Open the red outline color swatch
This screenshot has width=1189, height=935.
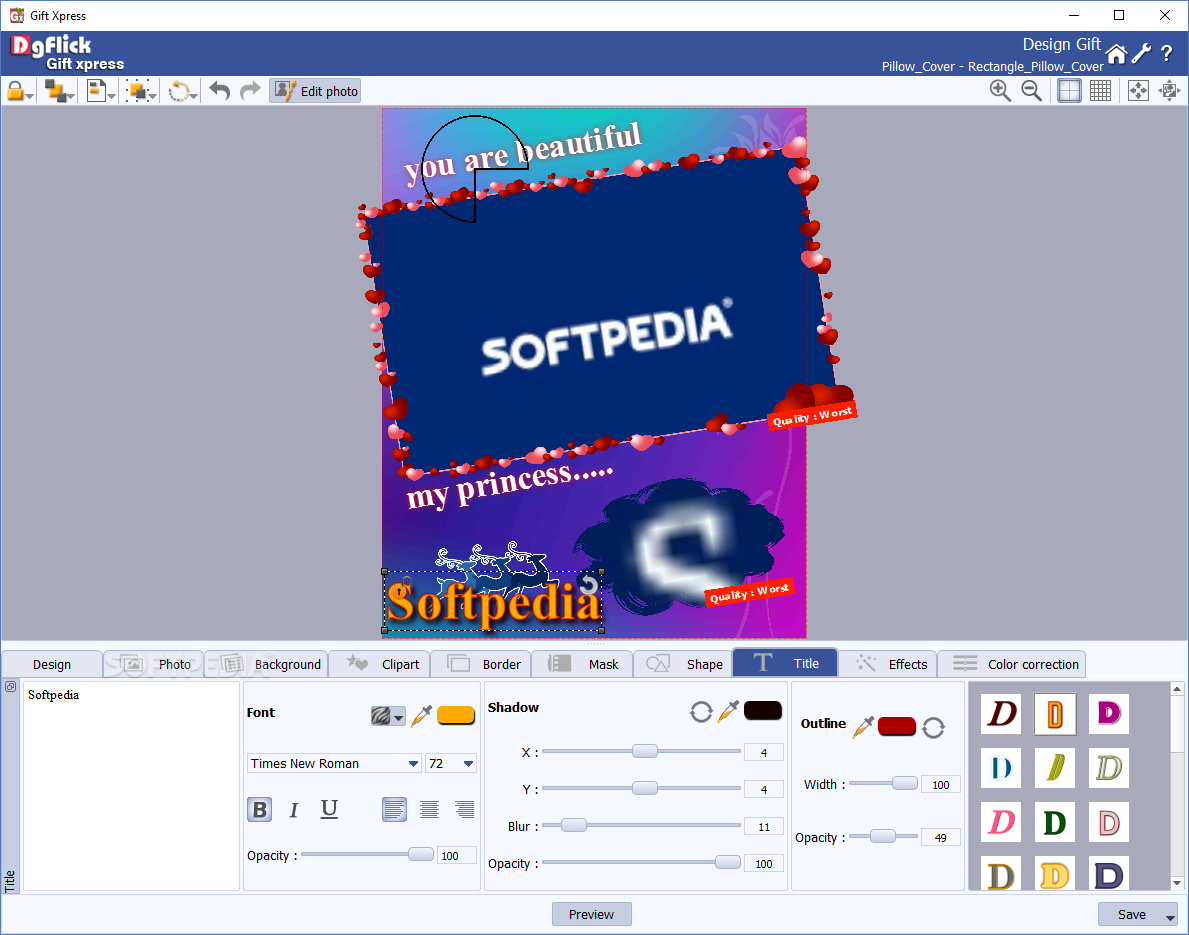point(897,726)
